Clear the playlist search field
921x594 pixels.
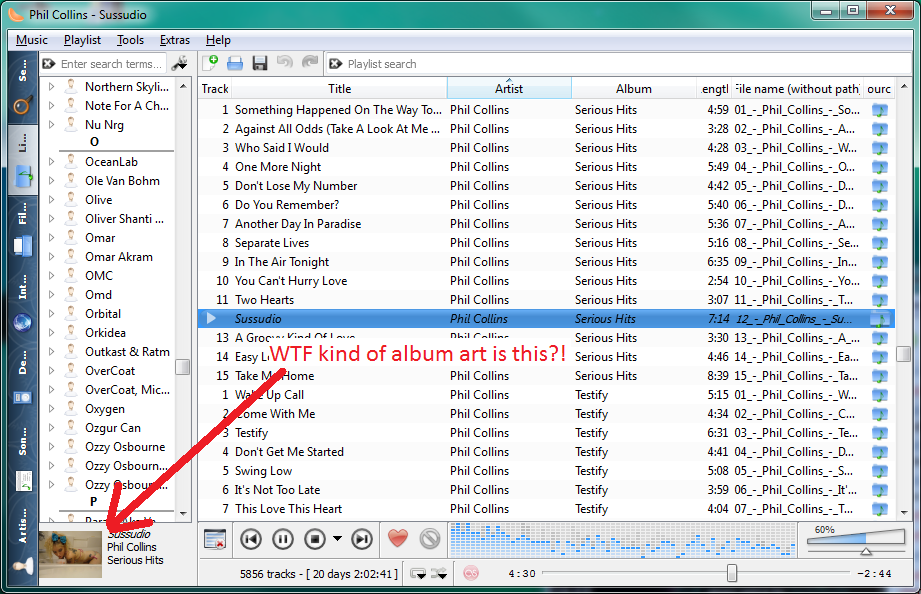(335, 63)
